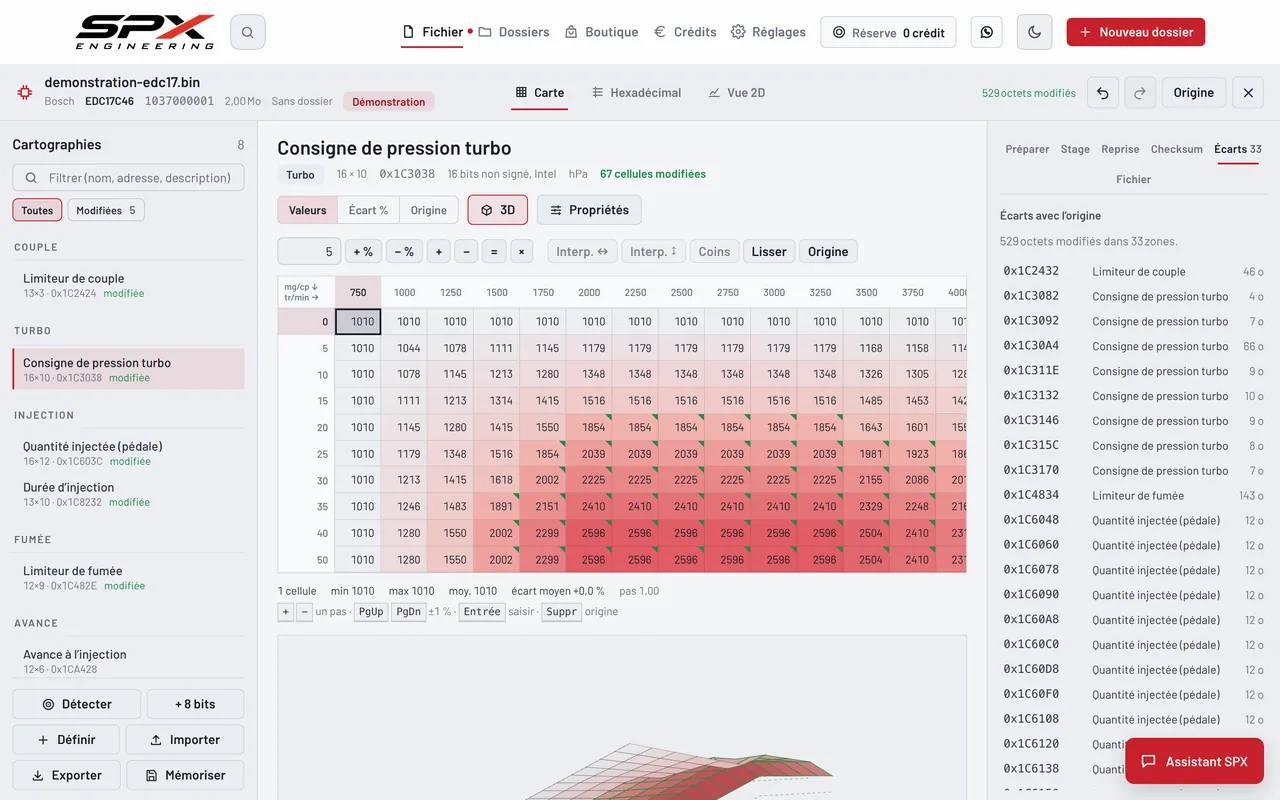Open the Vue 2D tab
This screenshot has width=1280, height=800.
(736, 93)
